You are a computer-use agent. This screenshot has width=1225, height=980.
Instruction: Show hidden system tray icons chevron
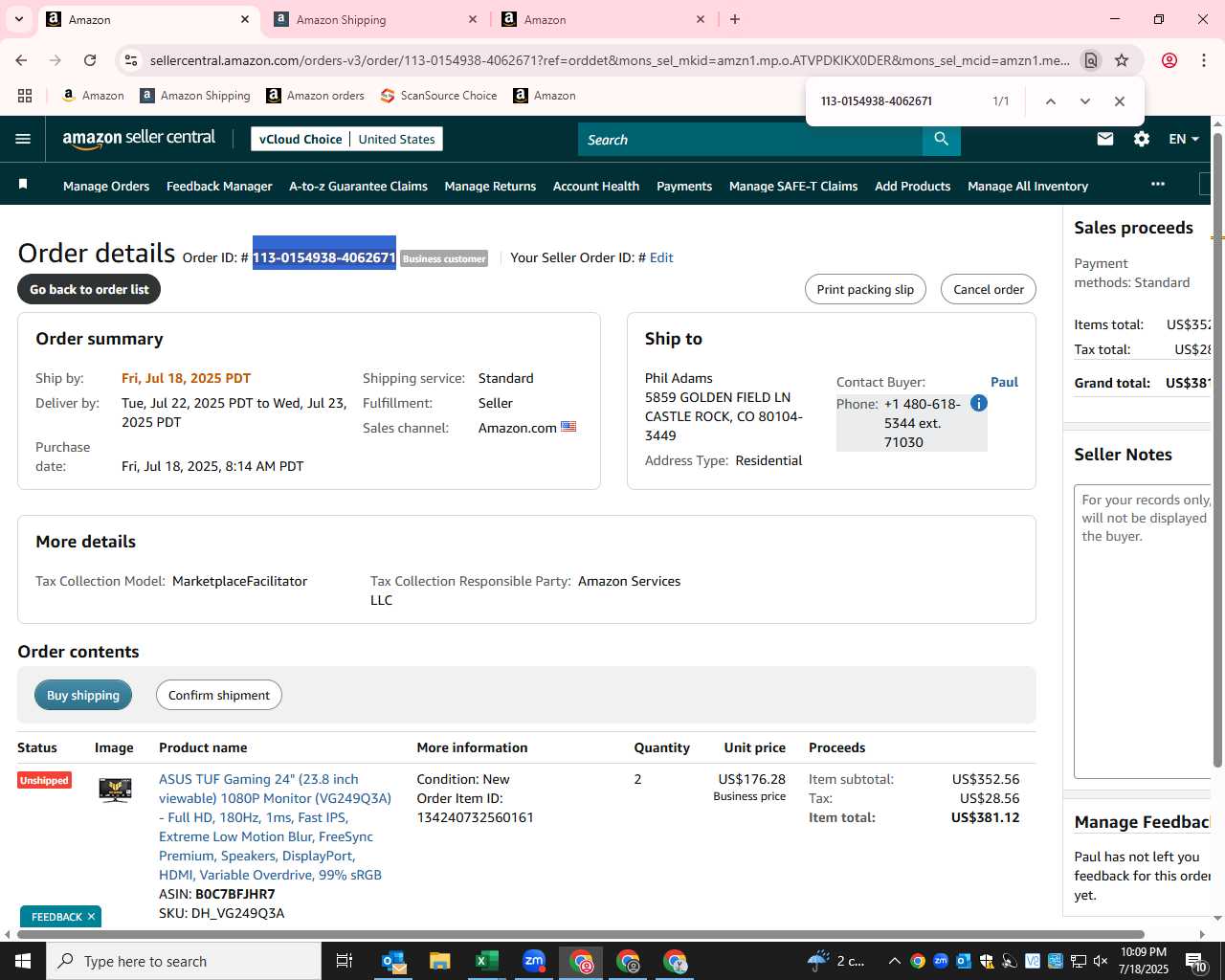click(894, 961)
